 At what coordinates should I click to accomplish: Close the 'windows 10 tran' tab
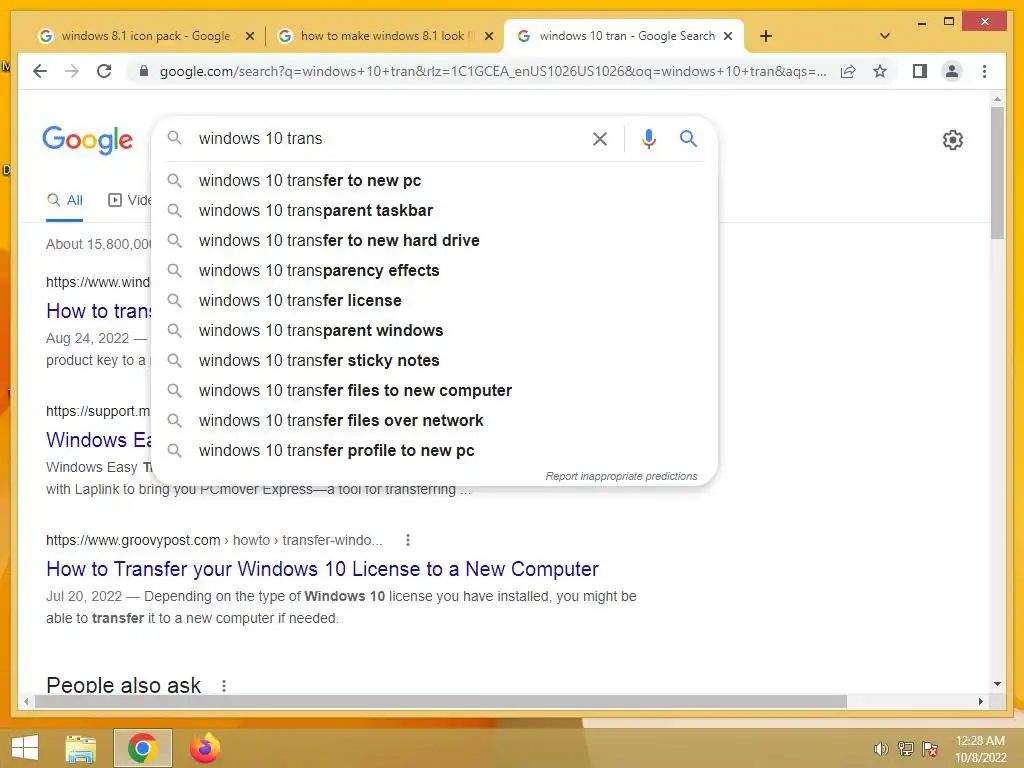(x=728, y=37)
